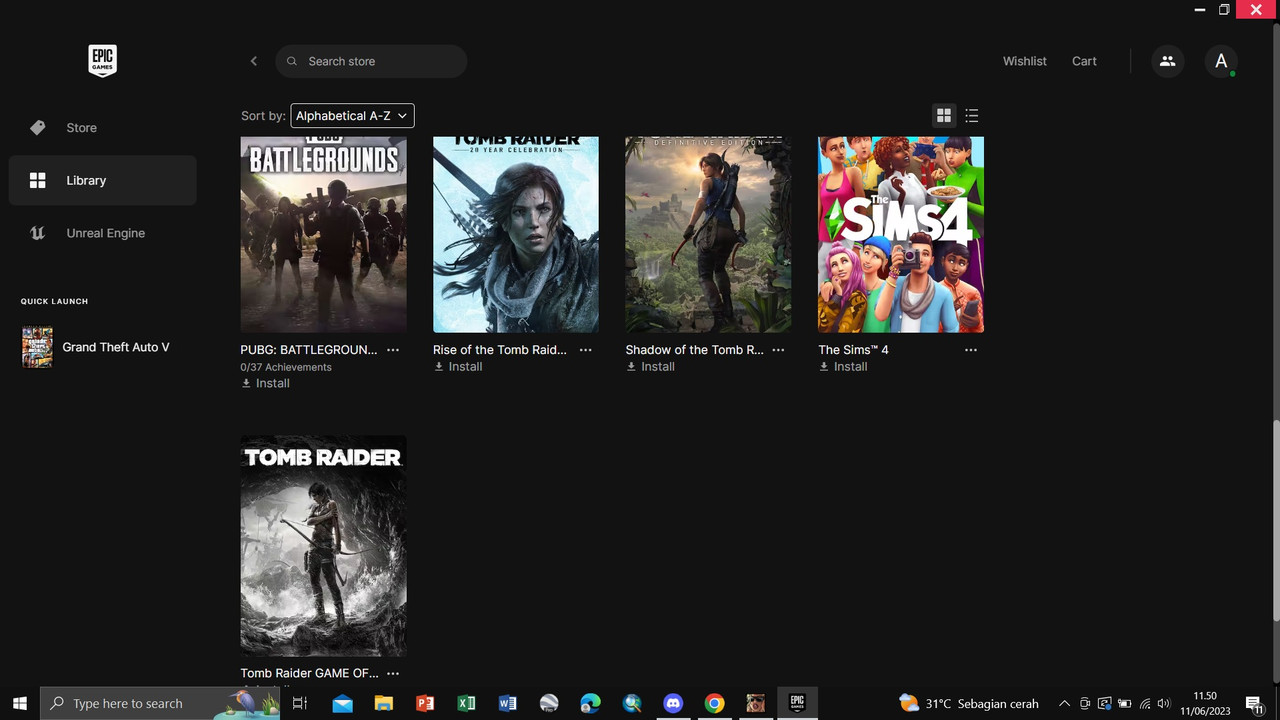Click the Shadow of the Tomb Raider cover
Viewport: 1280px width, 720px height.
click(x=708, y=234)
